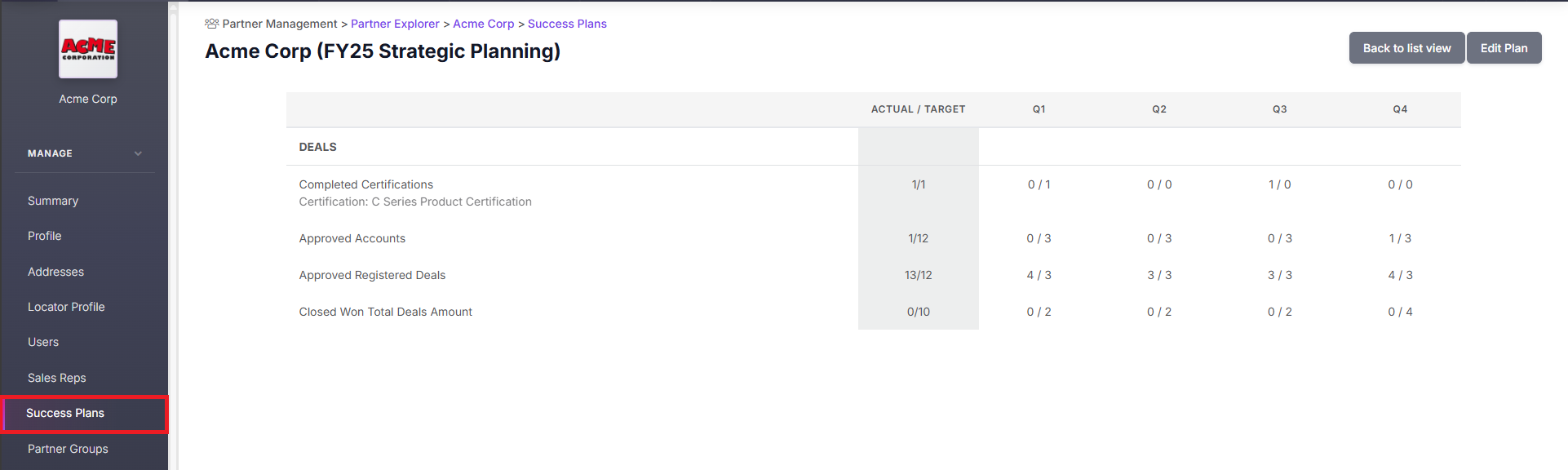Screen dimensions: 1568x470
Task: Open Locator Profile page
Action: pos(66,307)
